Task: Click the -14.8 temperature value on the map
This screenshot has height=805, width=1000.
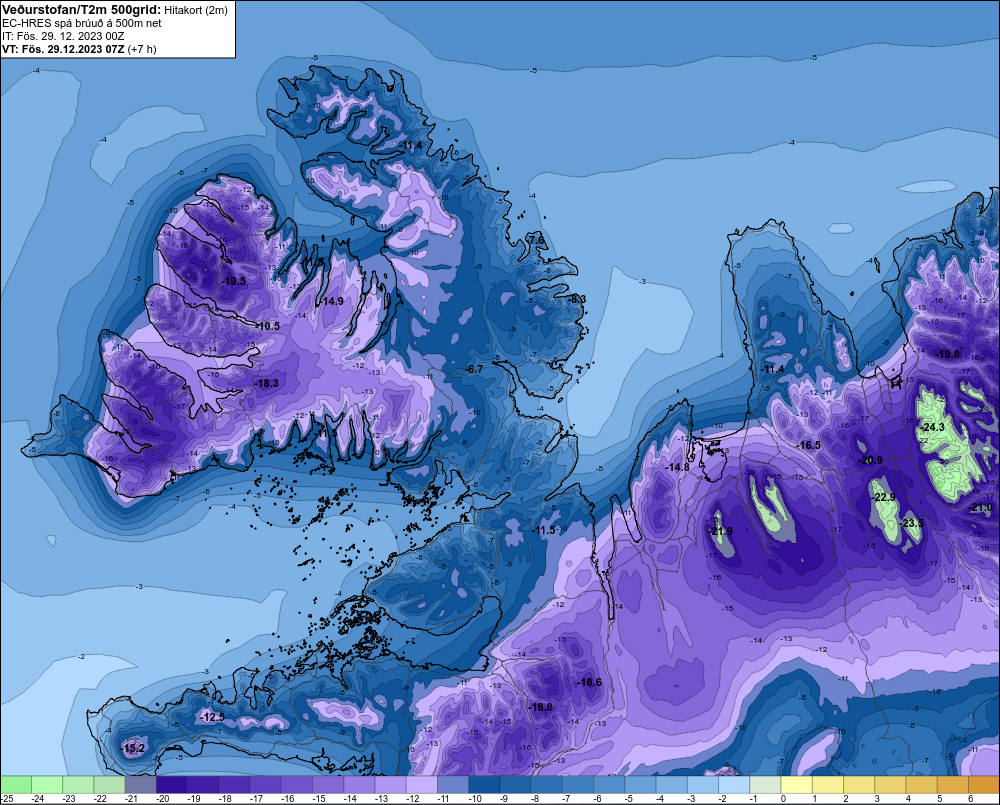Action: click(x=677, y=468)
